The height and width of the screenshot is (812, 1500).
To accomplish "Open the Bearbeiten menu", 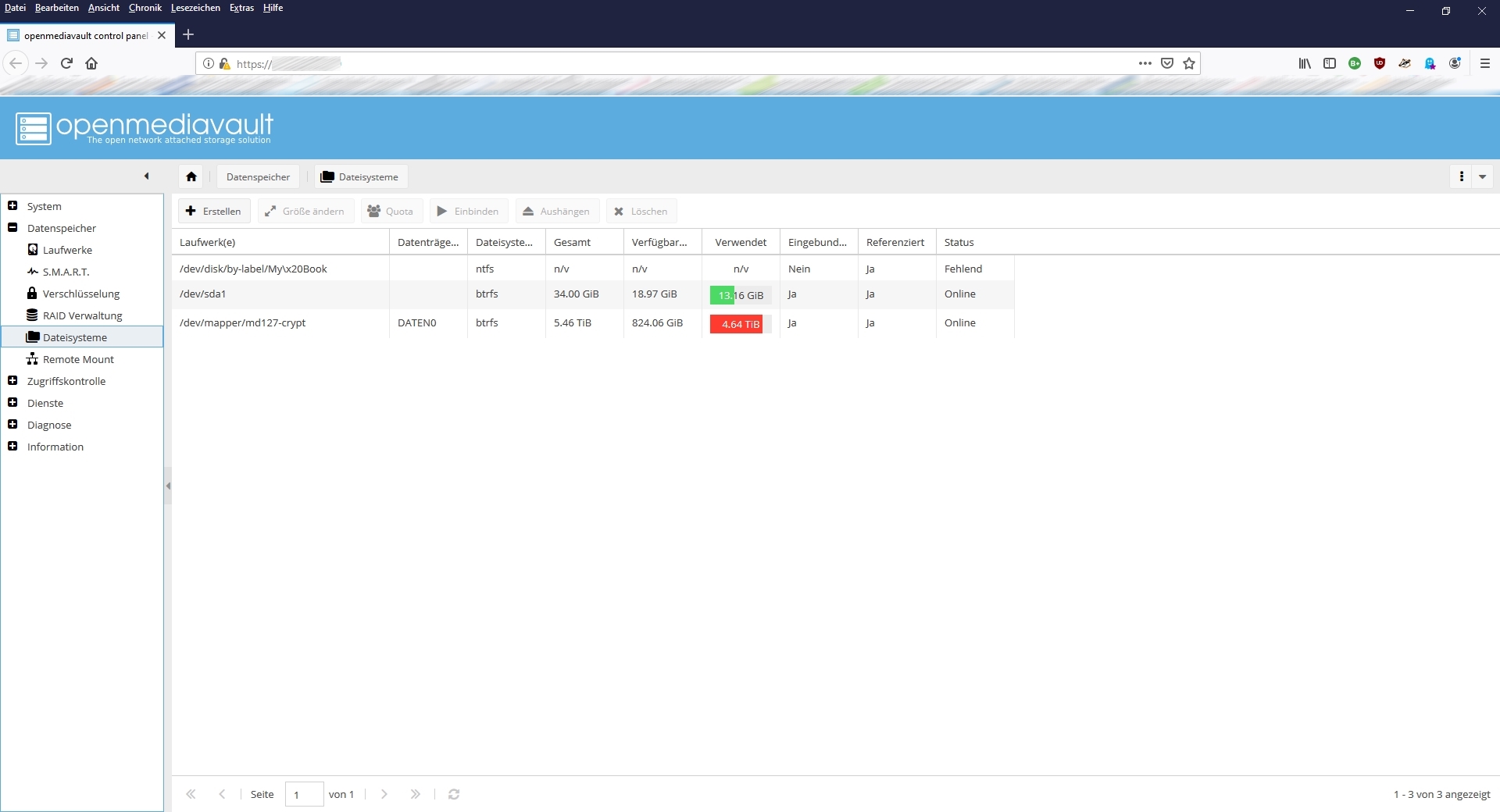I will pyautogui.click(x=56, y=8).
